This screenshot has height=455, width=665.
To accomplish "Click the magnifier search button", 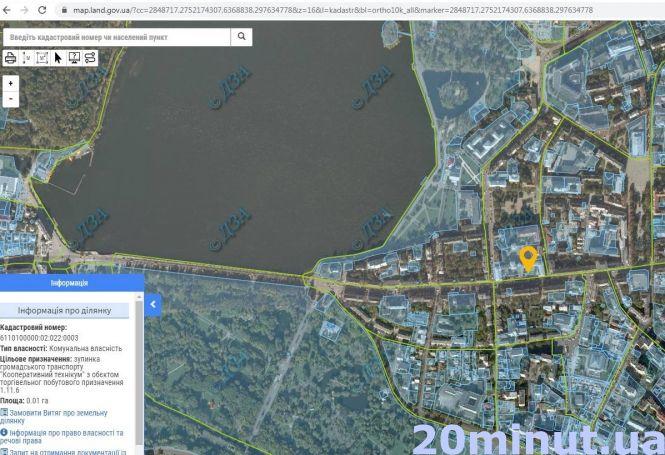I will (x=242, y=37).
